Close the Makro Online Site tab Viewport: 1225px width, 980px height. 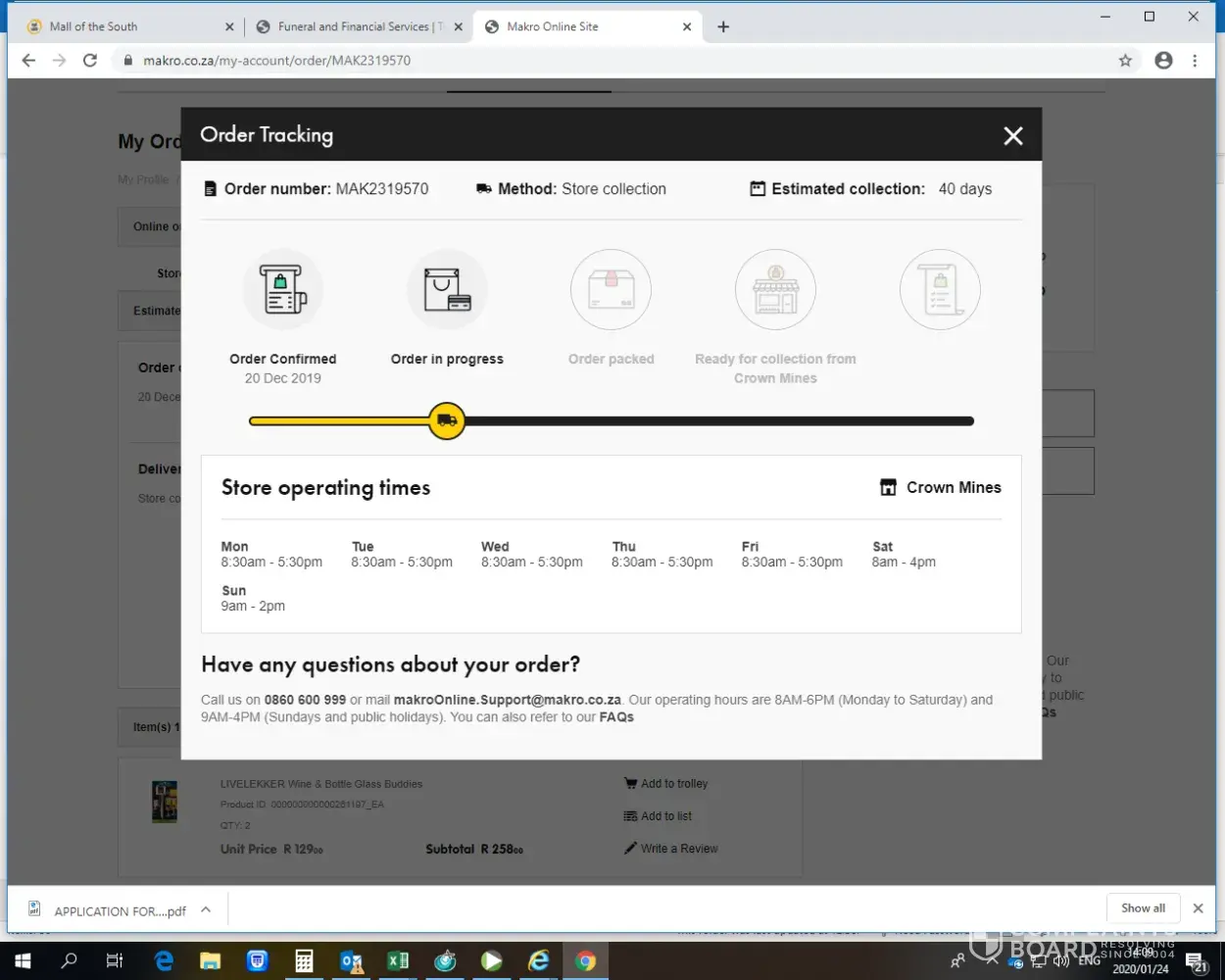pos(687,27)
